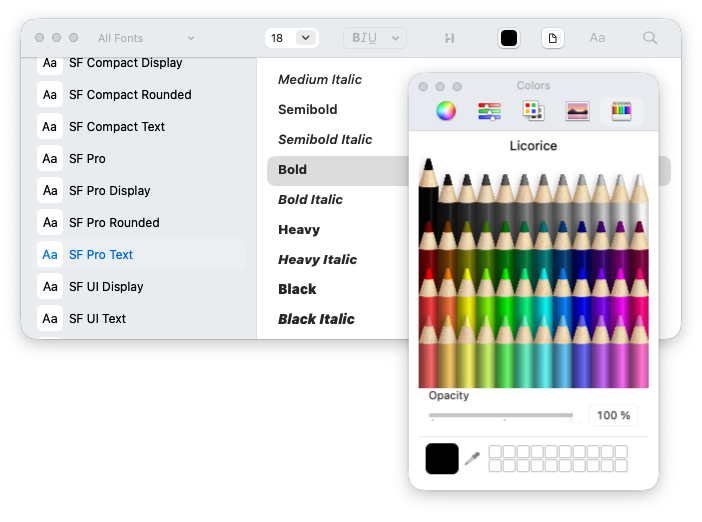Select the pencils picker tab
702x522 pixels.
click(x=621, y=111)
